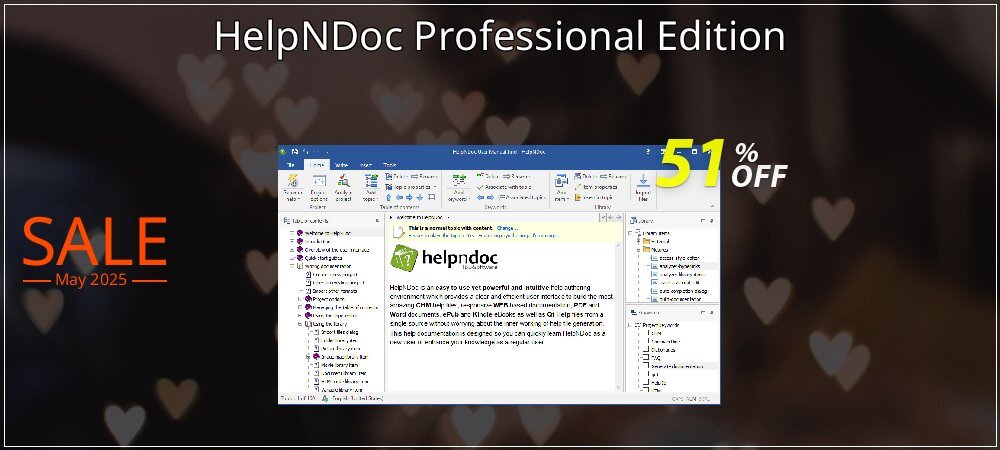The image size is (1000, 450).
Task: Switch to the Tools ribbon tab
Action: (389, 165)
